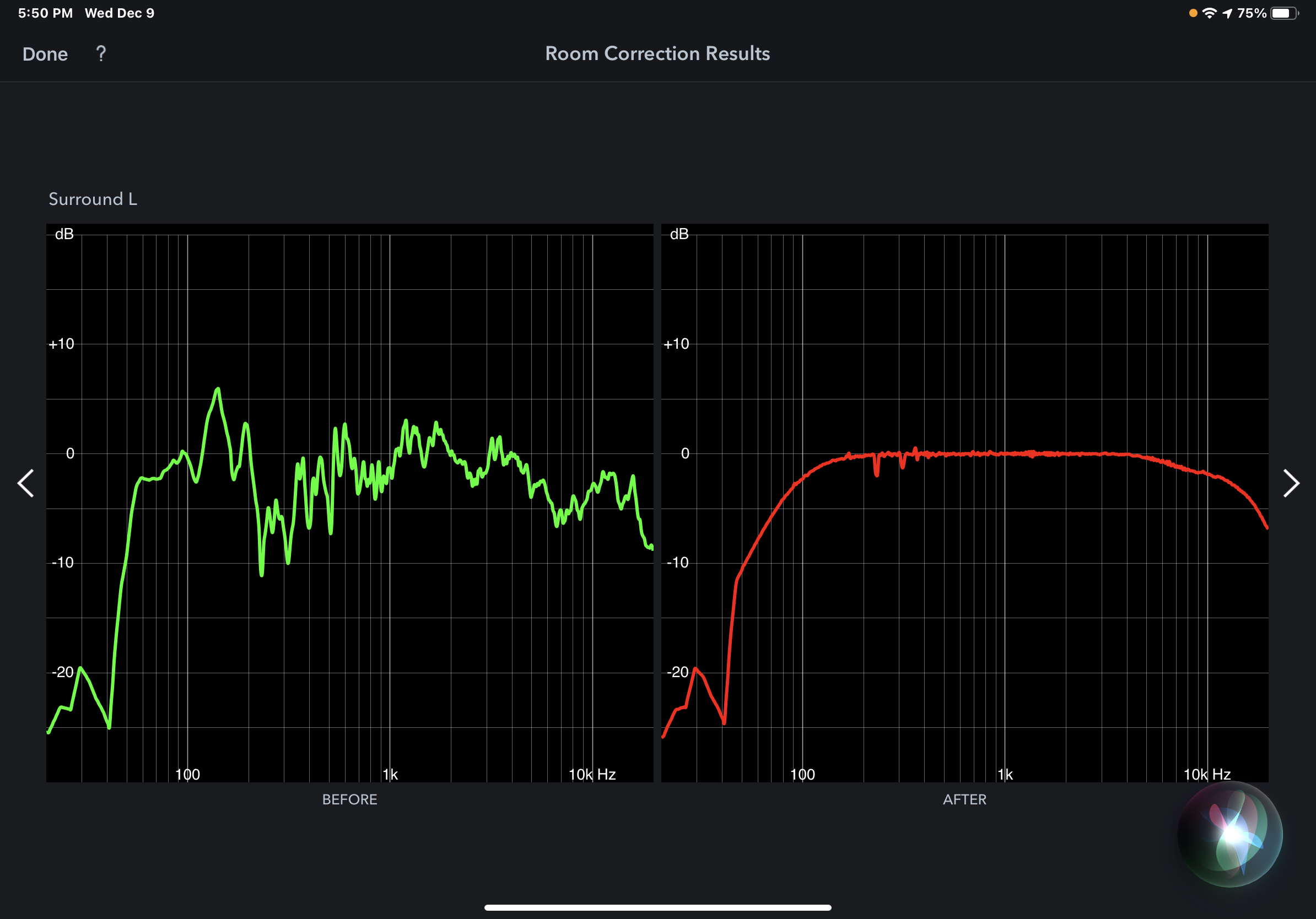Tap the Wi-Fi icon in the status bar
Screen dimensions: 1316x919
1210,13
